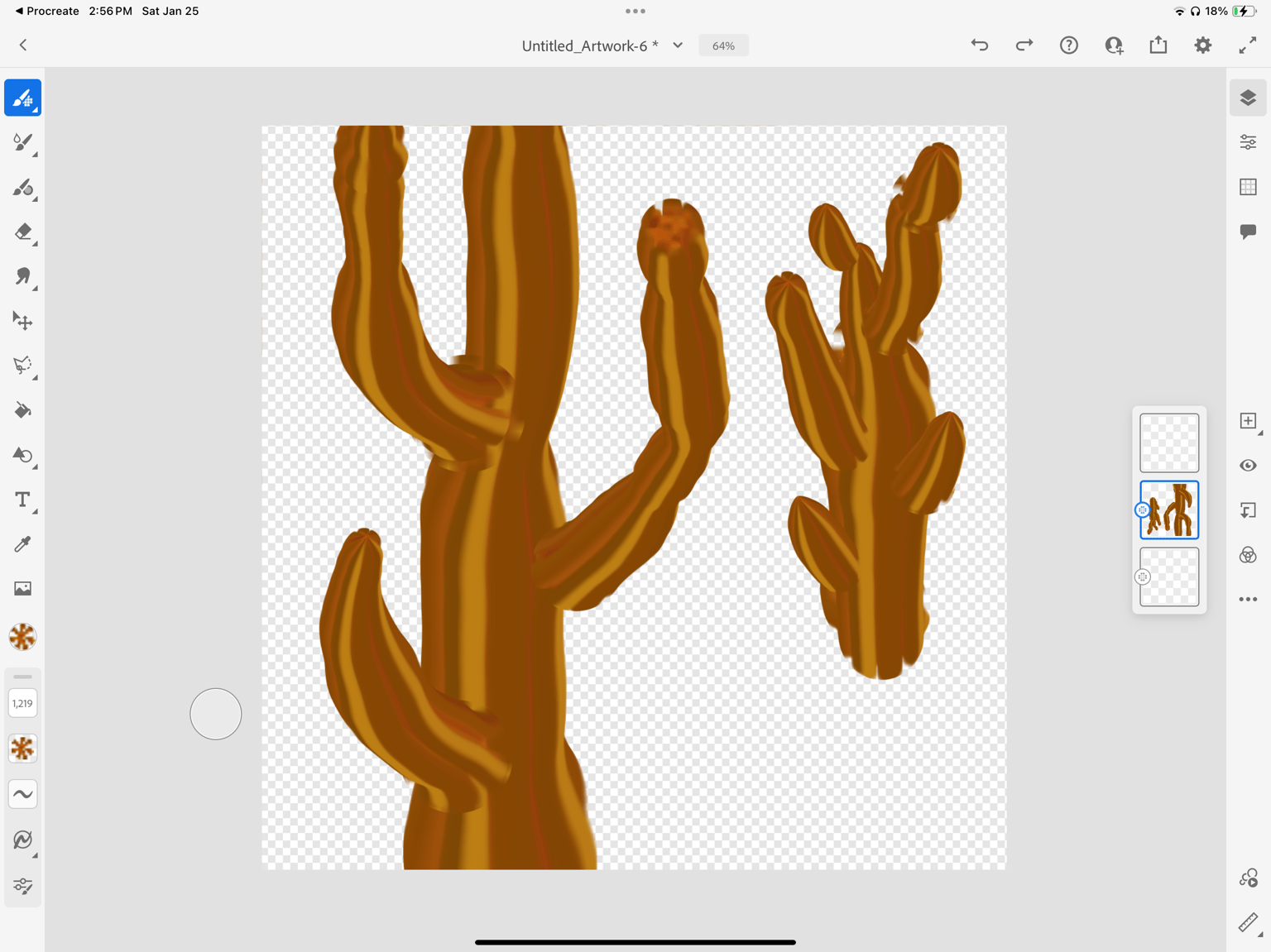Open app settings gear
Viewport: 1271px width, 952px height.
pyautogui.click(x=1203, y=45)
